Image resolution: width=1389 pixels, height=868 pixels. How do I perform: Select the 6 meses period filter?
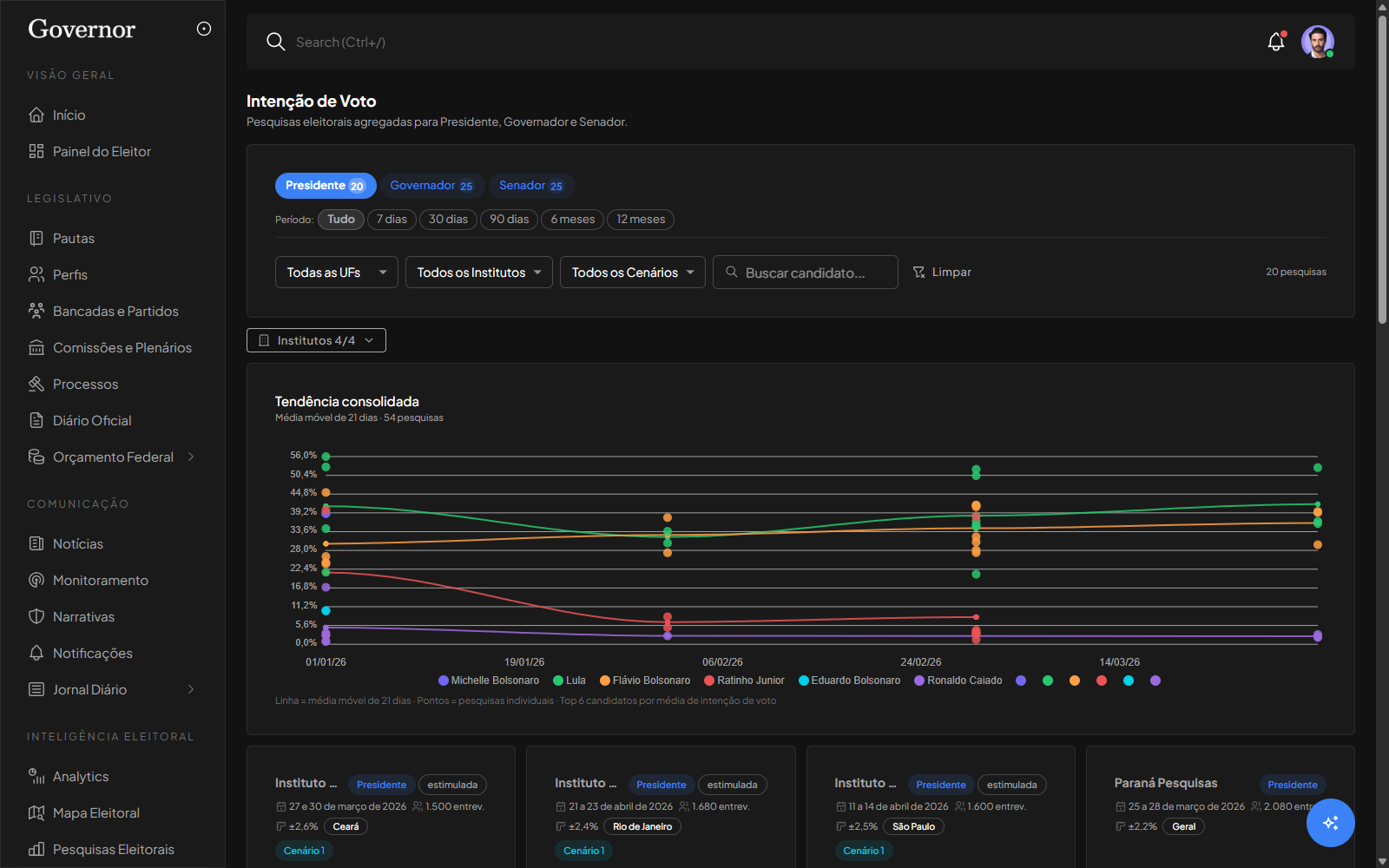click(573, 220)
